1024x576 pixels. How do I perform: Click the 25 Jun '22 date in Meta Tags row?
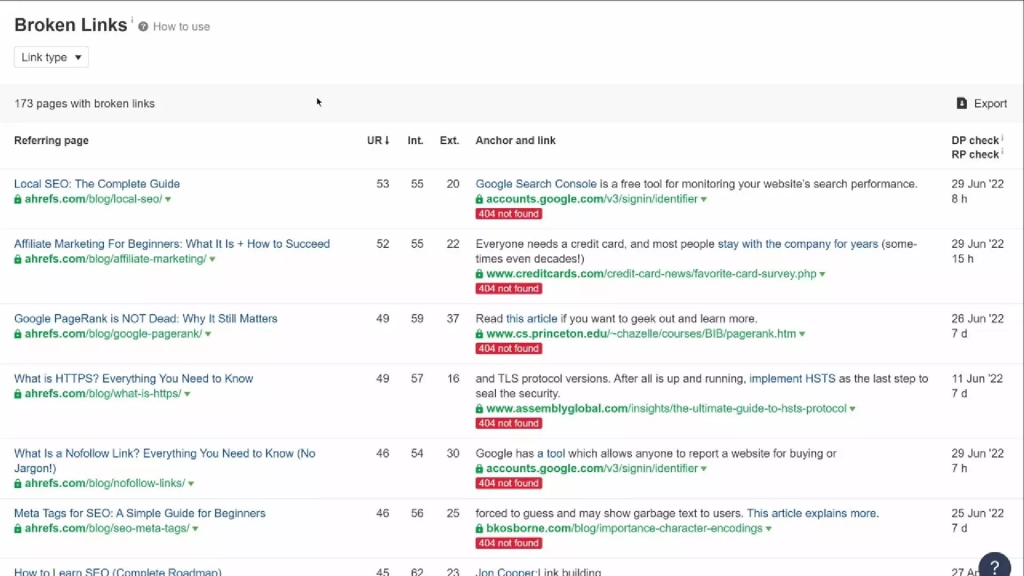pos(978,513)
